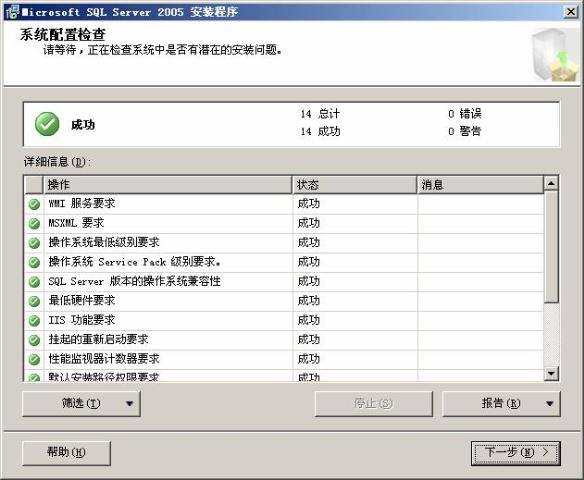Click the 系统配置检查 heading
584x480 pixels.
[63, 35]
